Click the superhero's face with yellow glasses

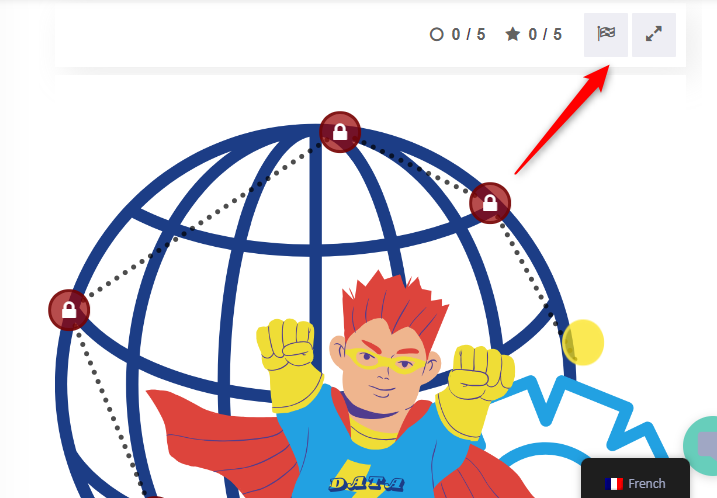385,366
